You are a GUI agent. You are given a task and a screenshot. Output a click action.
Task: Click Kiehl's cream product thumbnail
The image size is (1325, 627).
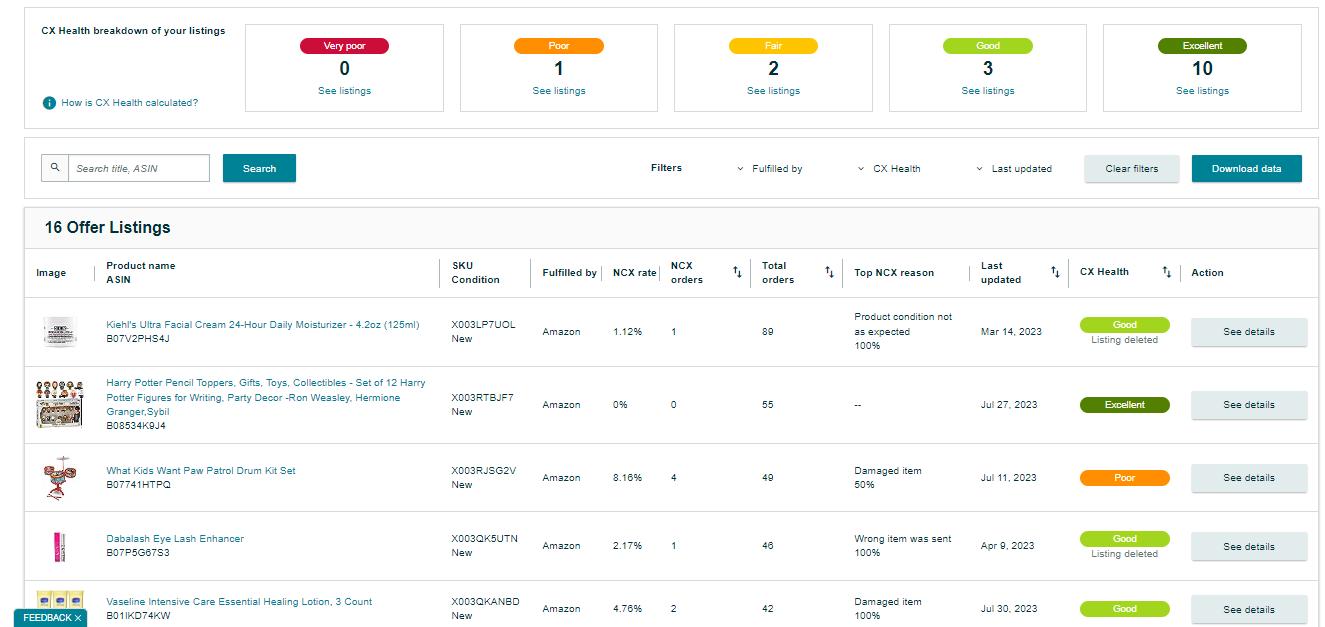pyautogui.click(x=59, y=331)
